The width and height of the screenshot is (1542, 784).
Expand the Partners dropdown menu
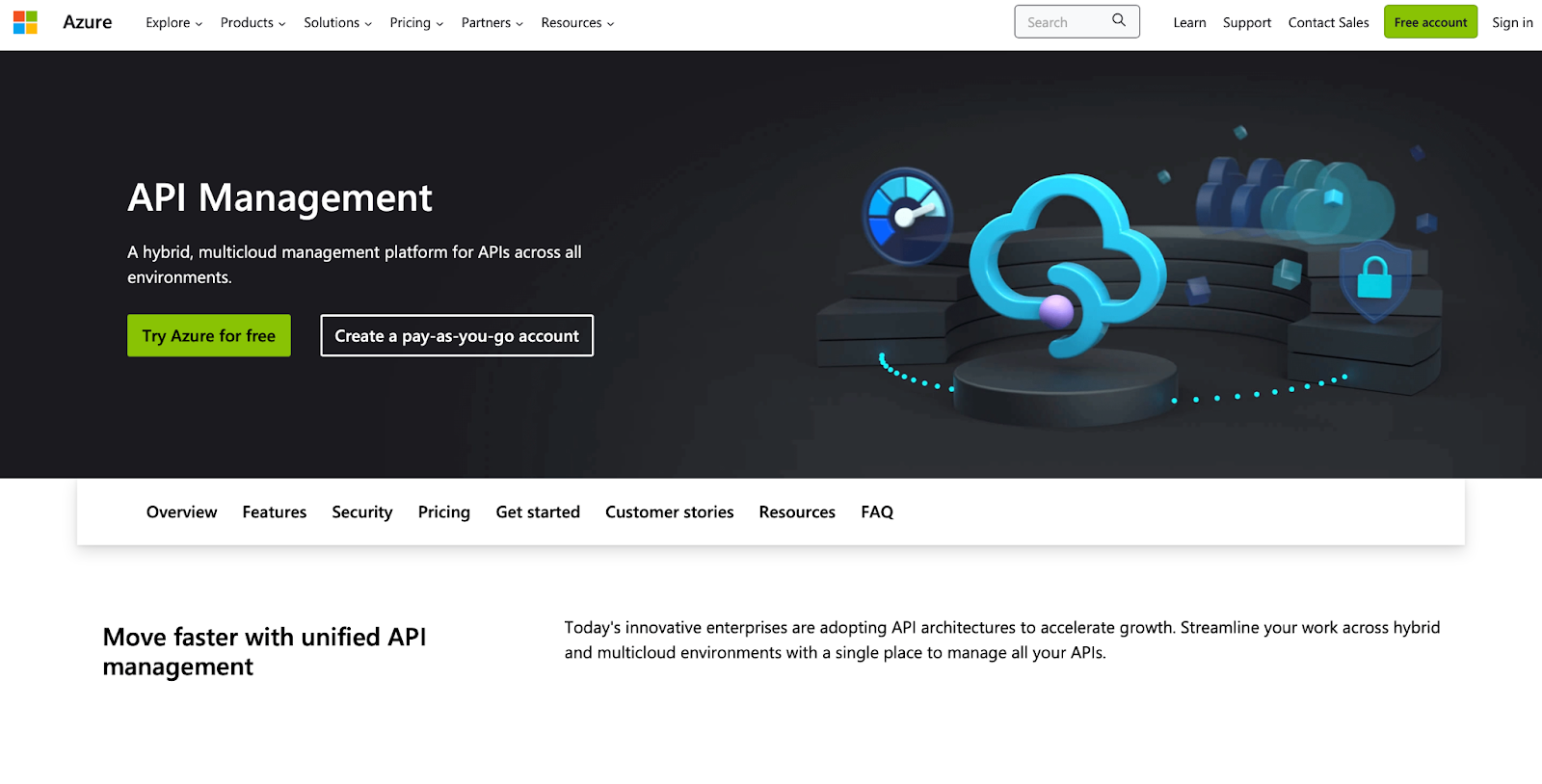pyautogui.click(x=492, y=23)
